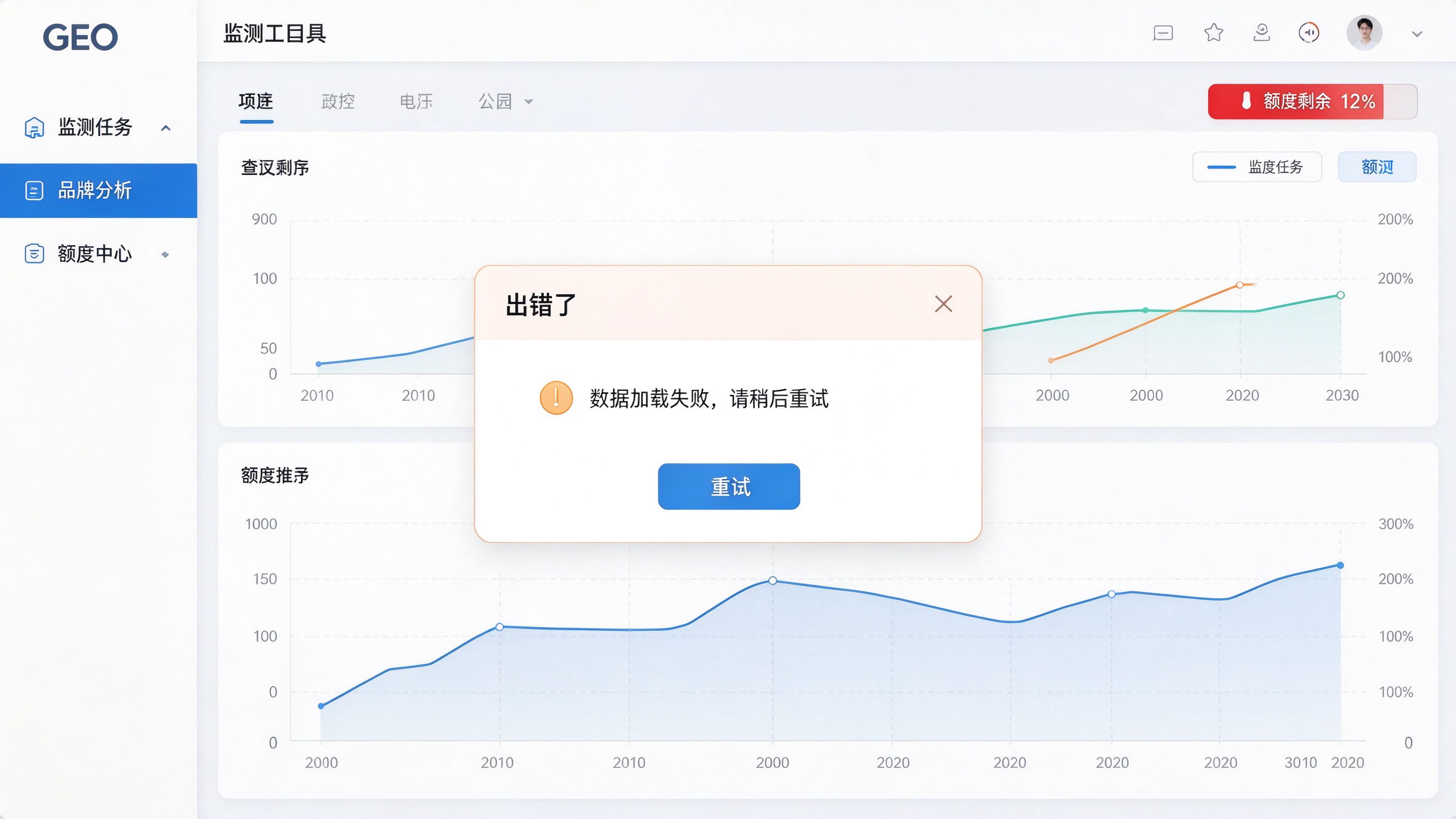
Task: Click the 300% right-axis label
Action: click(x=1396, y=524)
